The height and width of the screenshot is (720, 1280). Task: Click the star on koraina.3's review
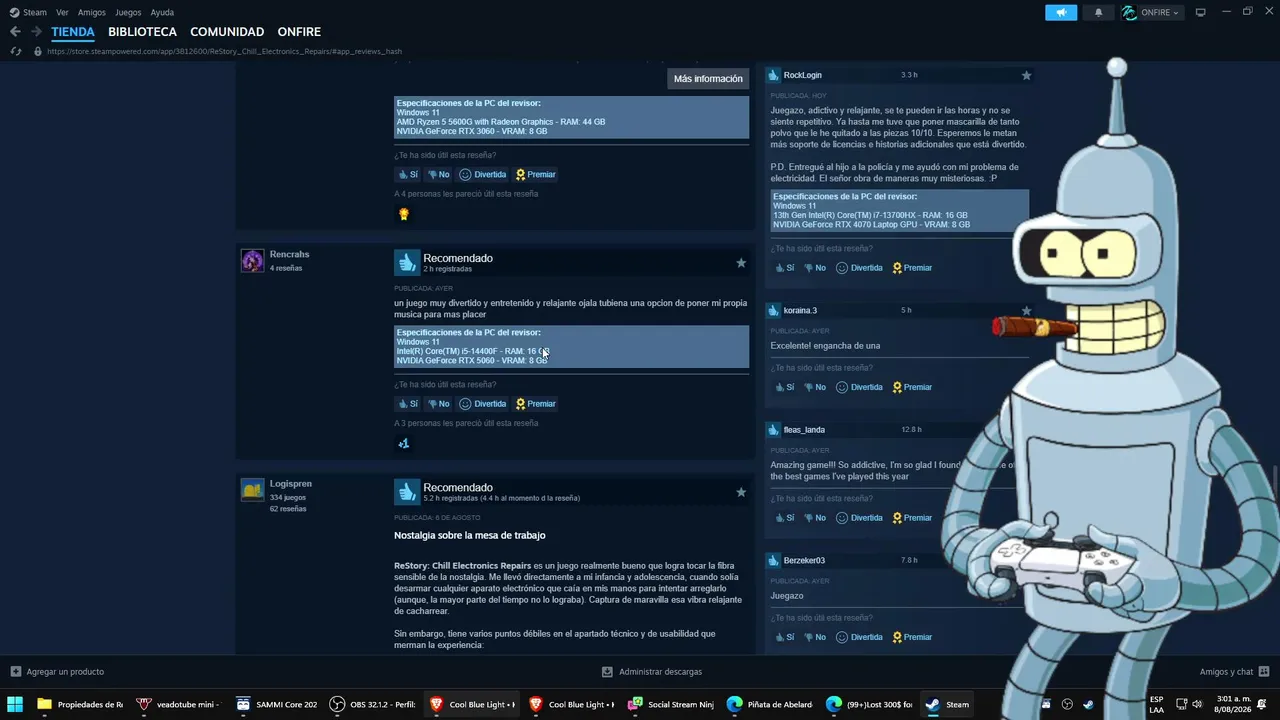1026,310
